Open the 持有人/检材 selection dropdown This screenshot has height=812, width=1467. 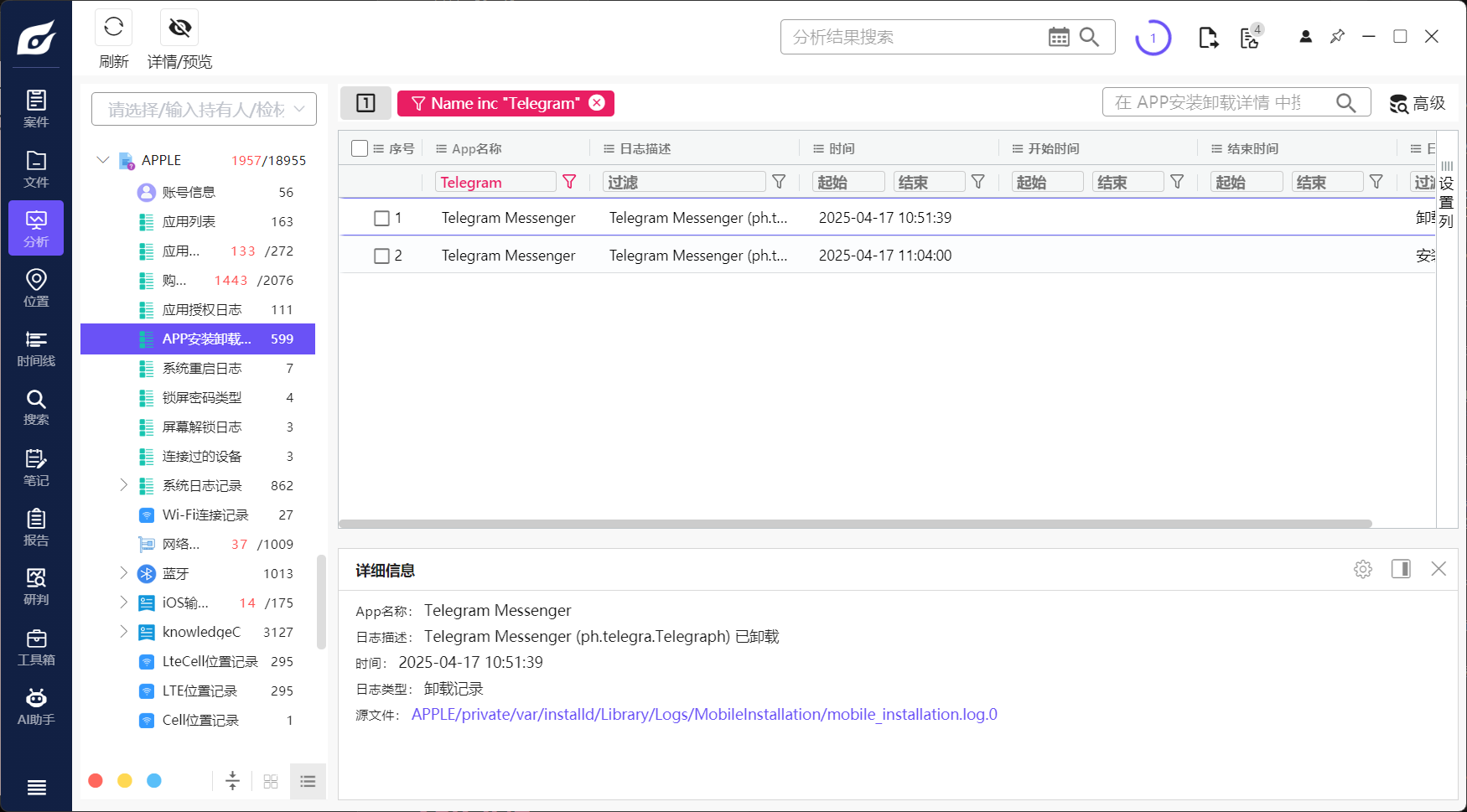(204, 109)
